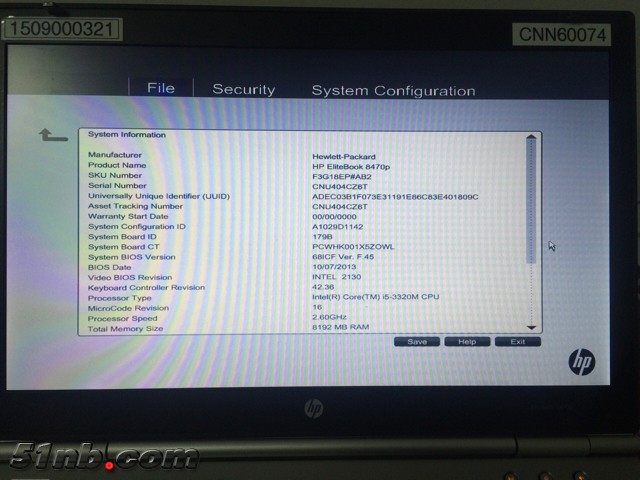Select the System Board ID label
Image resolution: width=640 pixels, height=480 pixels.
point(122,237)
